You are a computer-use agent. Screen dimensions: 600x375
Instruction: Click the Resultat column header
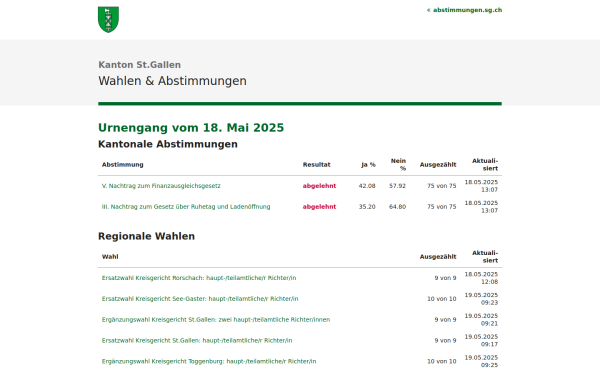click(316, 165)
